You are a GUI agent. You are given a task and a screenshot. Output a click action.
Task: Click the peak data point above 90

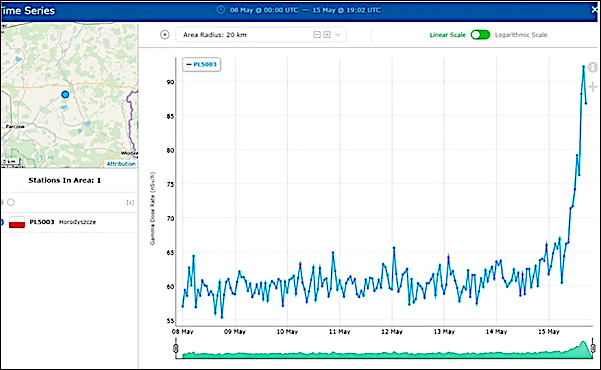(583, 66)
